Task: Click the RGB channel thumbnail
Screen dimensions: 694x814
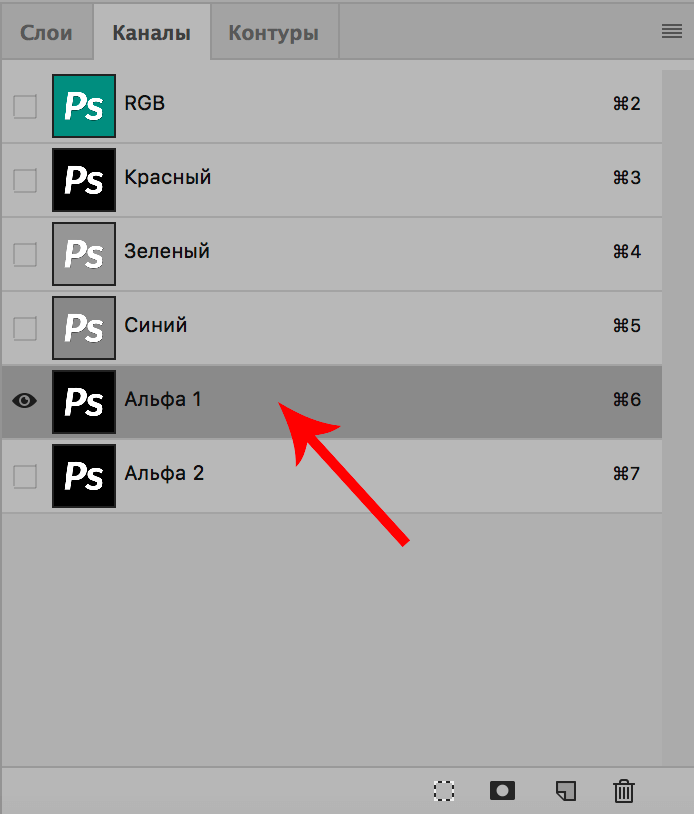Action: click(x=84, y=105)
